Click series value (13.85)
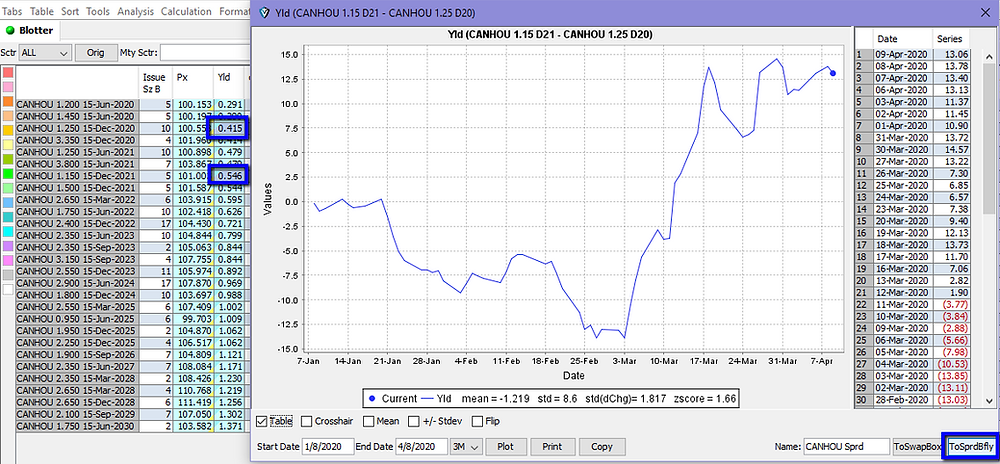Screen dimensions: 1000x464 click(952, 376)
